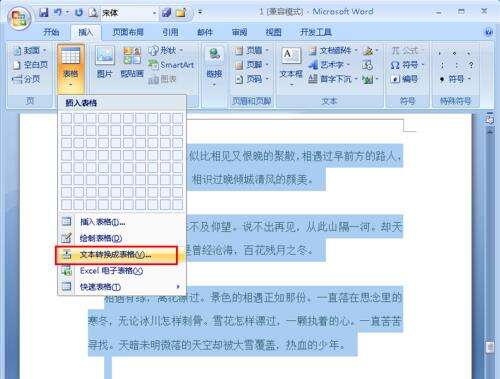The height and width of the screenshot is (379, 500).
Task: Switch to the 邮件 tab
Action: 205,32
